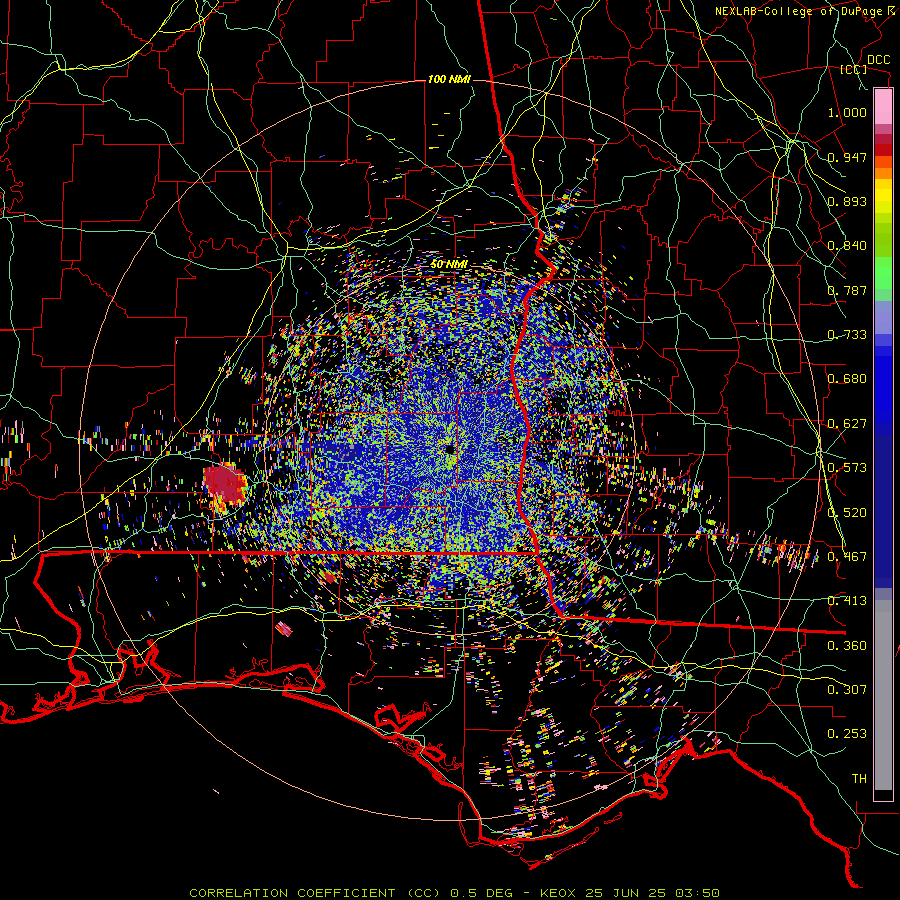
Task: Click the 0.893 legend value
Action: 847,201
